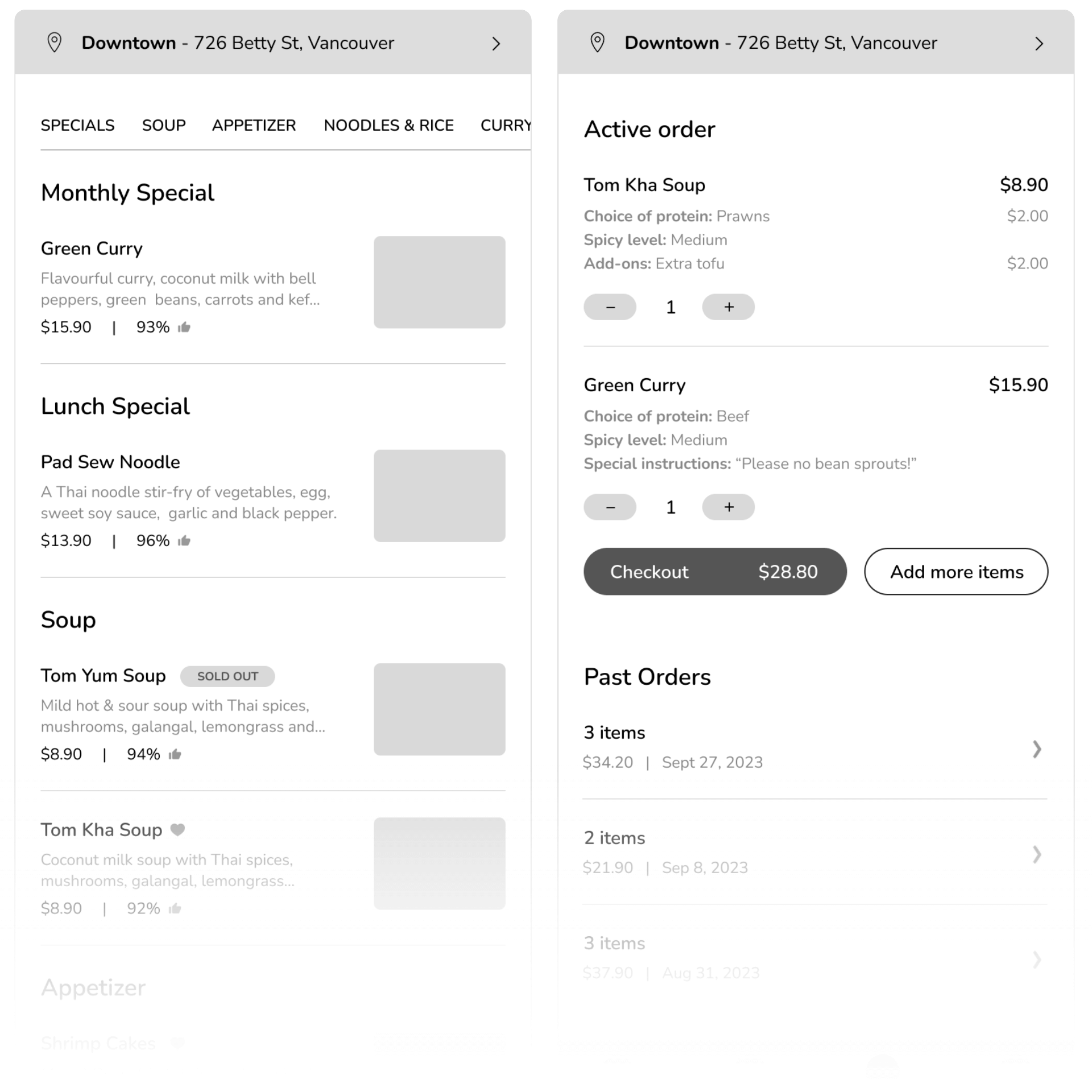
Task: Increase Tom Kha Soup quantity with plus
Action: pos(729,307)
